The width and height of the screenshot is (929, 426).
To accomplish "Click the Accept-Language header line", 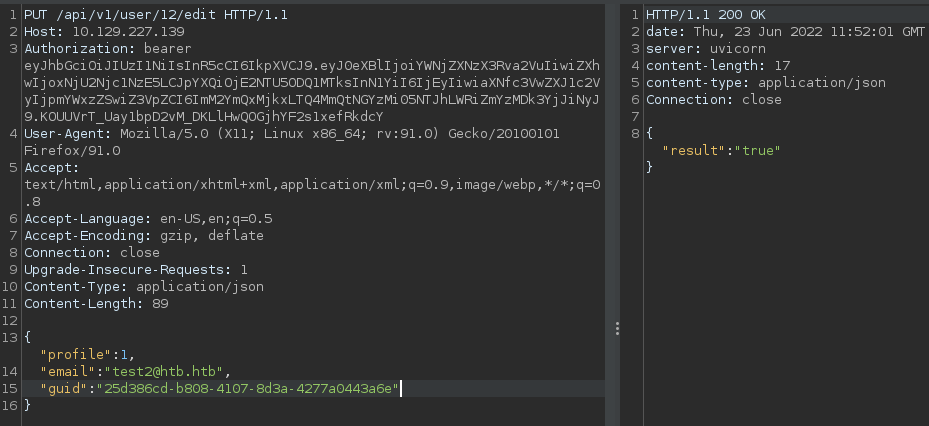I will point(148,218).
